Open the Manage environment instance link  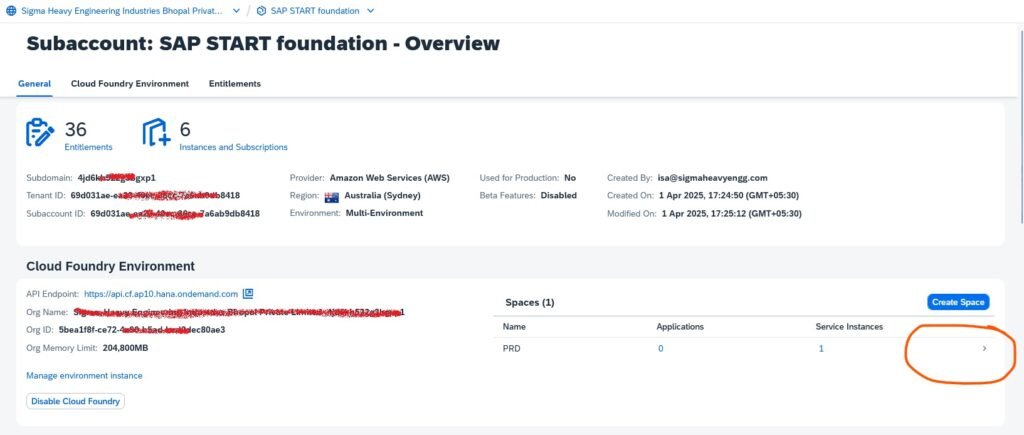[x=84, y=376]
